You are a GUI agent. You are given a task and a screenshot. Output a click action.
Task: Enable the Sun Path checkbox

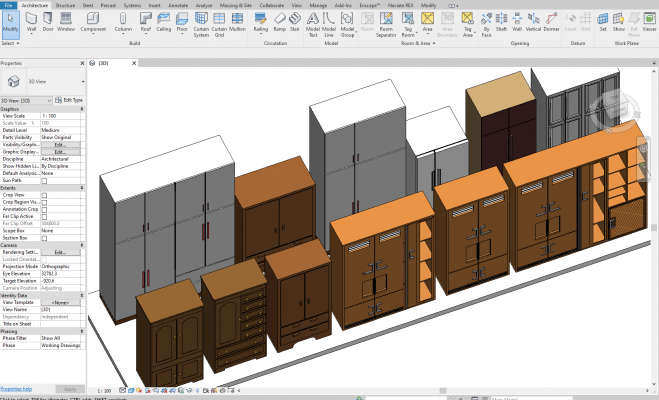(x=44, y=180)
